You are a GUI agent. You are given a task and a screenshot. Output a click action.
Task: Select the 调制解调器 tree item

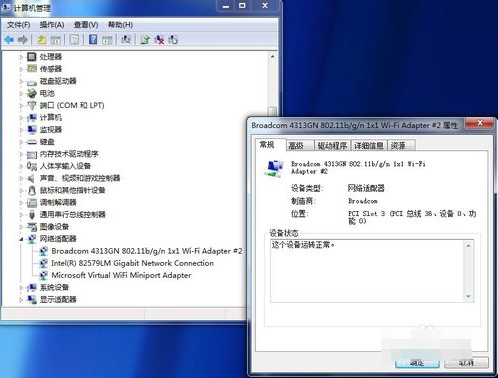coord(58,202)
